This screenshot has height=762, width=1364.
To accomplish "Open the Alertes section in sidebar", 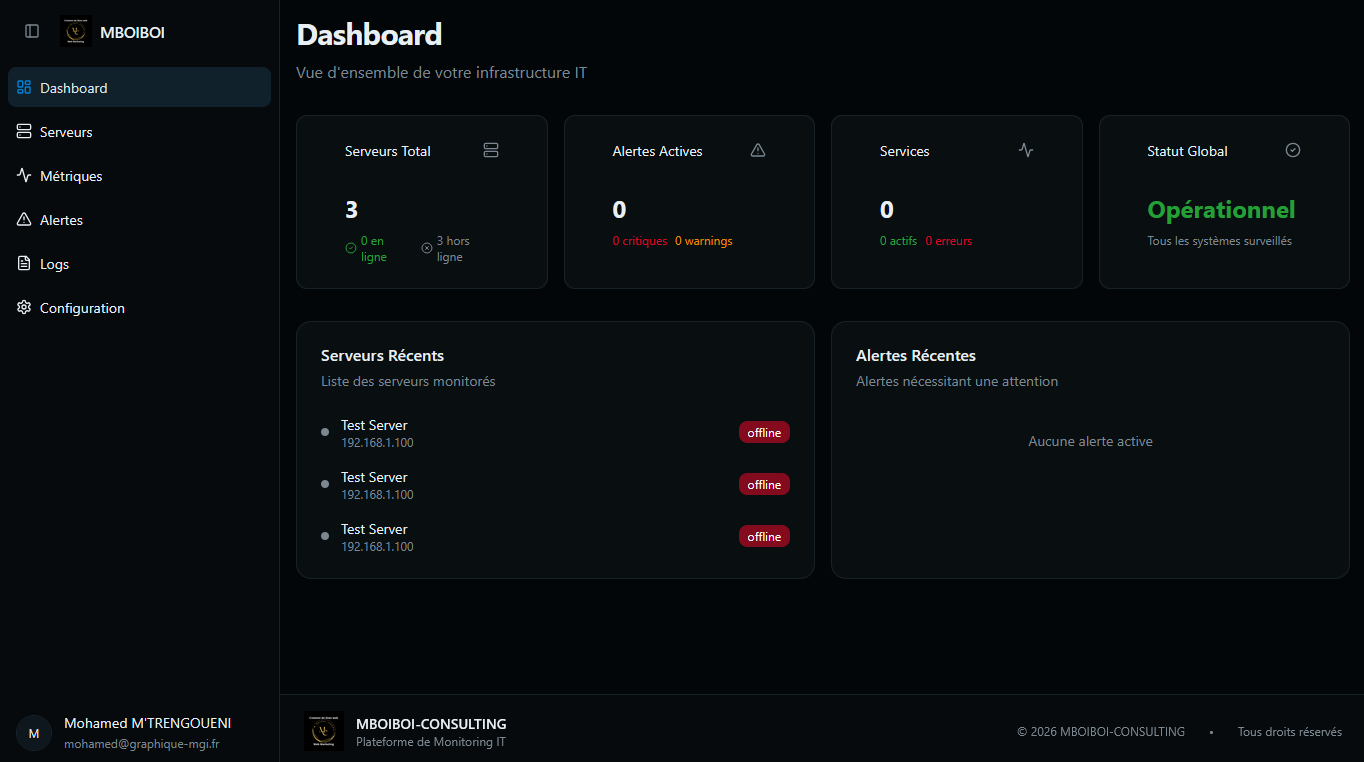I will point(61,220).
